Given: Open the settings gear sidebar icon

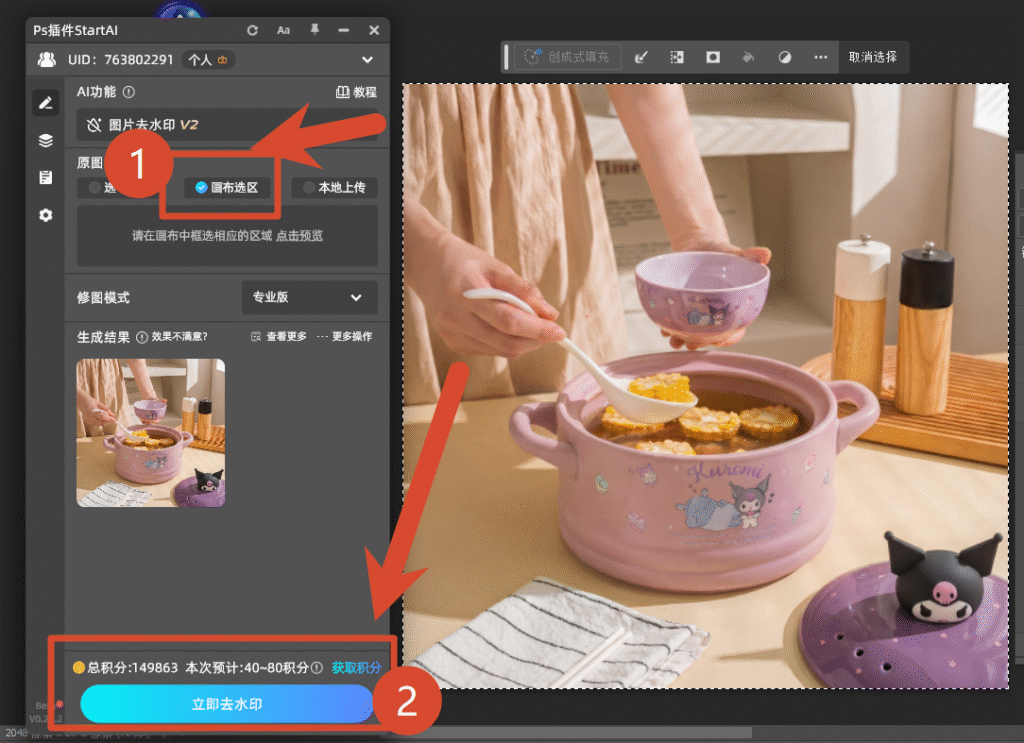Looking at the screenshot, I should pos(46,215).
